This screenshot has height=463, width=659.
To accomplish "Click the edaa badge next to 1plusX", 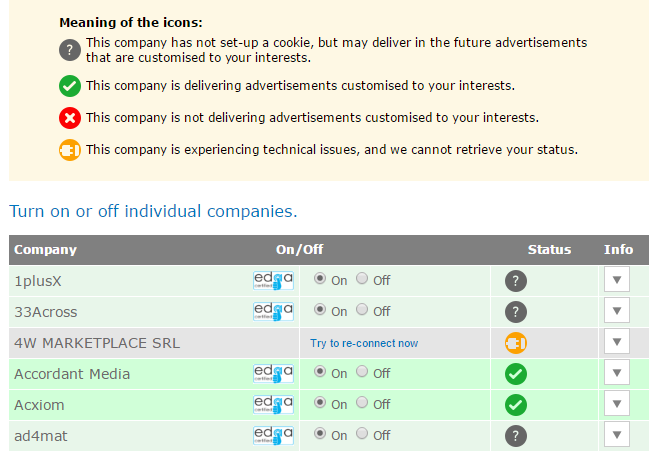I will (273, 281).
